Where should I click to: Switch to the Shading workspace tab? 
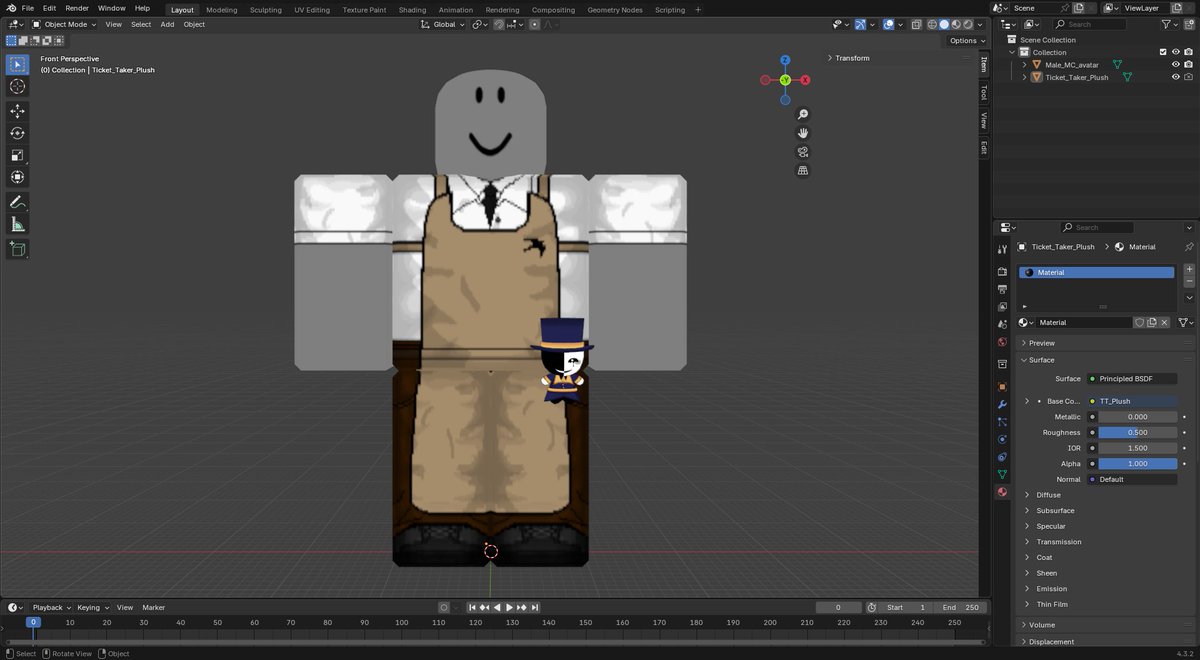[412, 9]
